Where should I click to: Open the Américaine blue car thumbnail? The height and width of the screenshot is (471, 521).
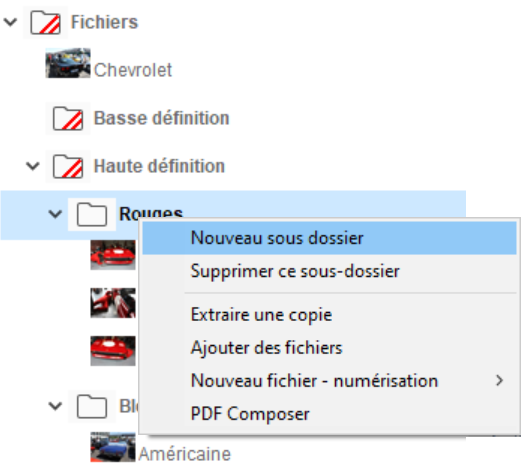pos(113,447)
